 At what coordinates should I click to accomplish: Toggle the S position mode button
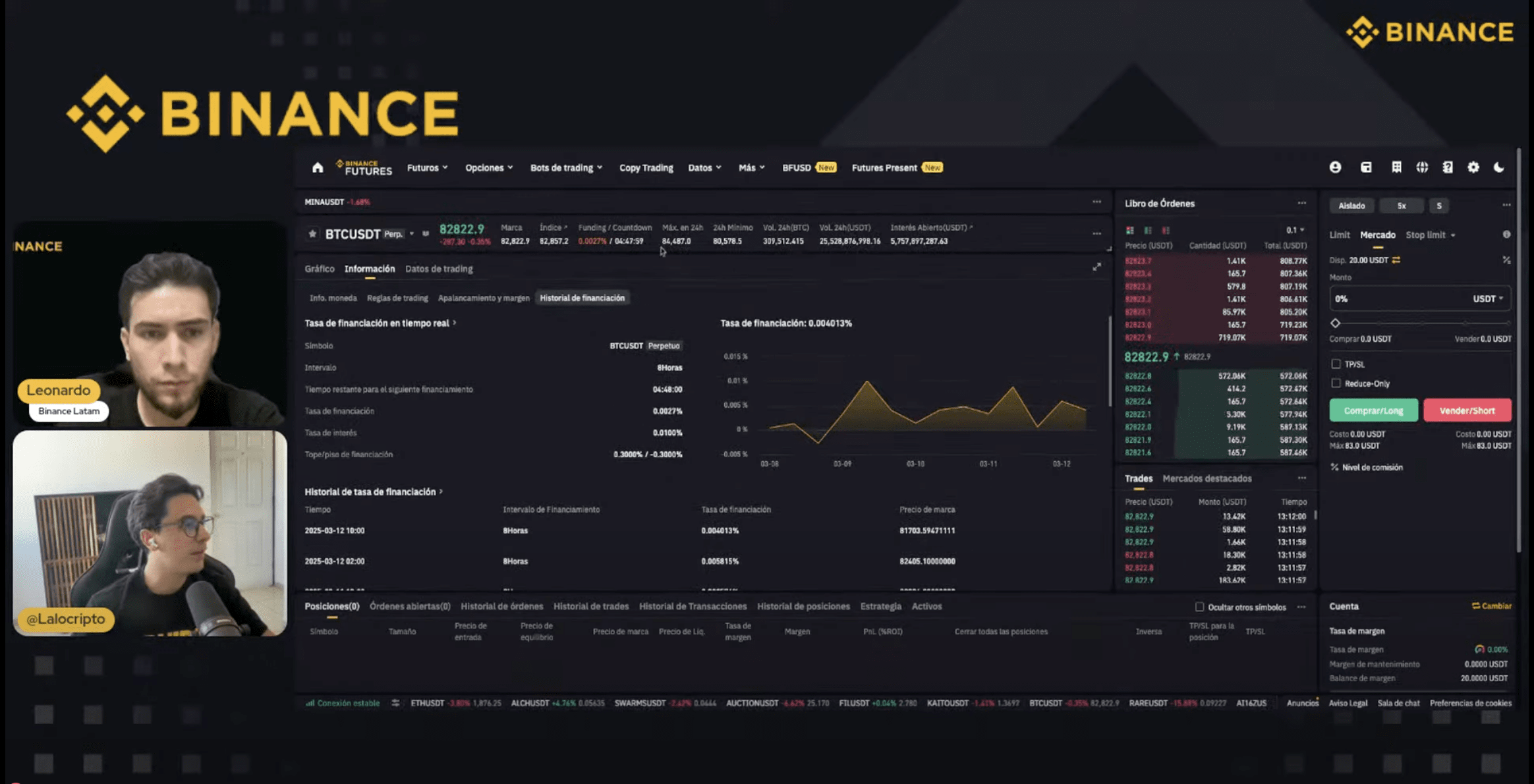coord(1439,206)
